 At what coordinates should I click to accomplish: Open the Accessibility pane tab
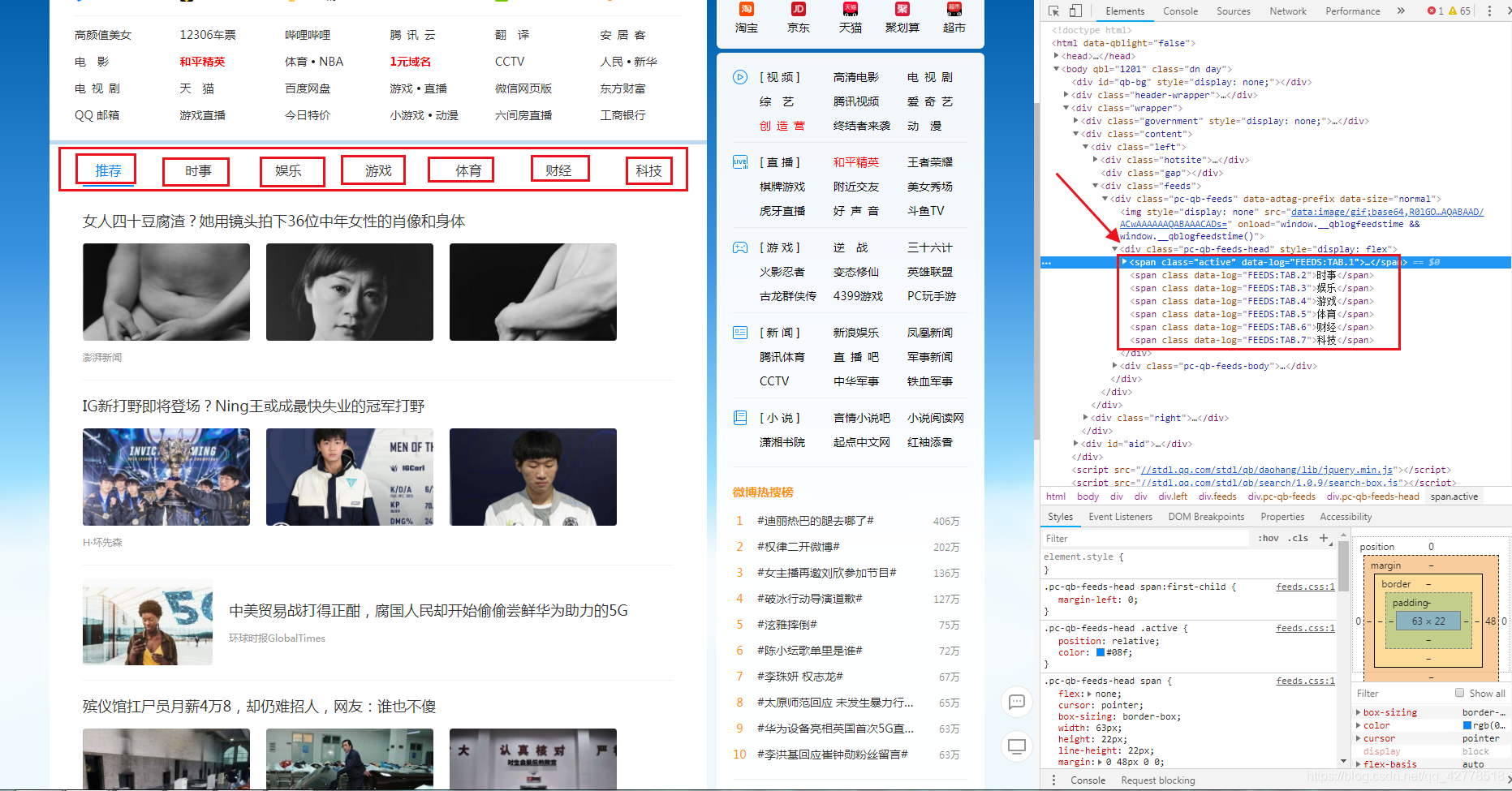point(1346,517)
